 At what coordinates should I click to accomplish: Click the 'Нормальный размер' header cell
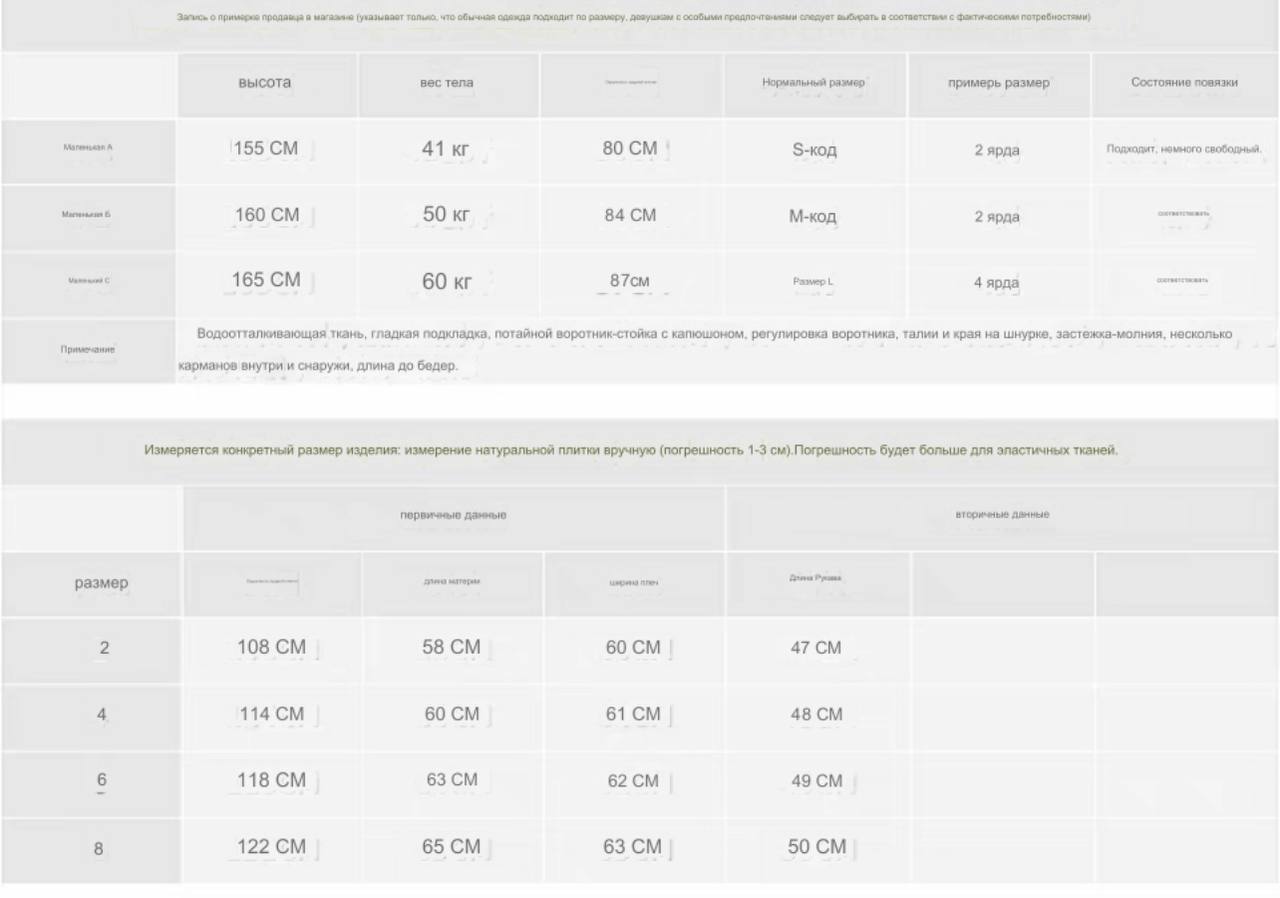(814, 83)
